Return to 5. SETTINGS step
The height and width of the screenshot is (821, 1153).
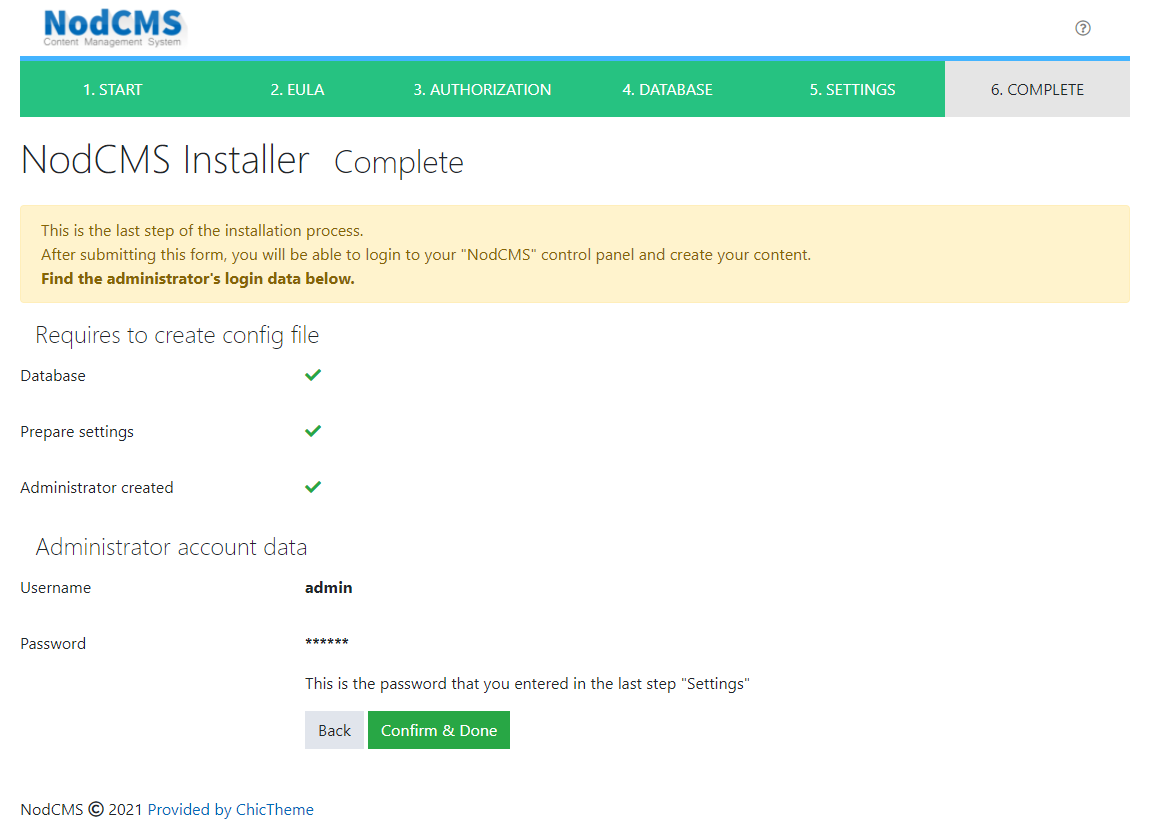click(x=852, y=90)
